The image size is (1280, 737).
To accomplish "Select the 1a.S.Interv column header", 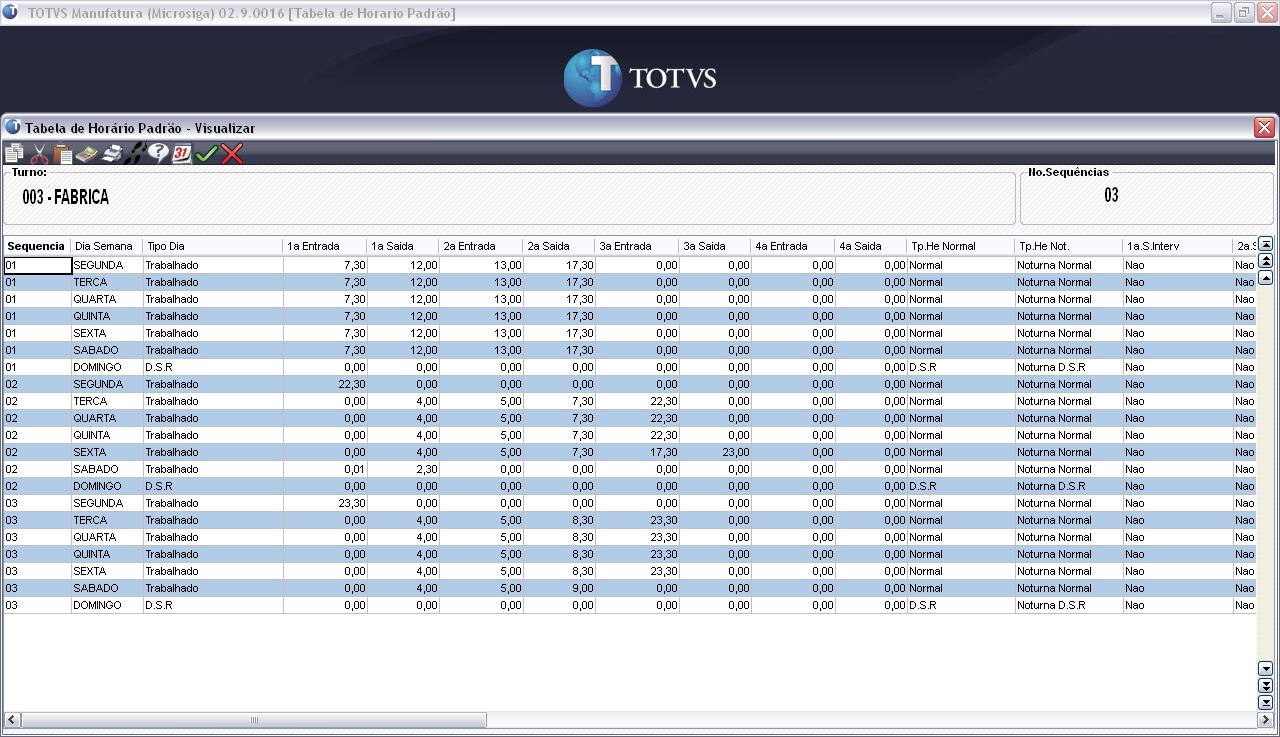I will tap(1177, 246).
